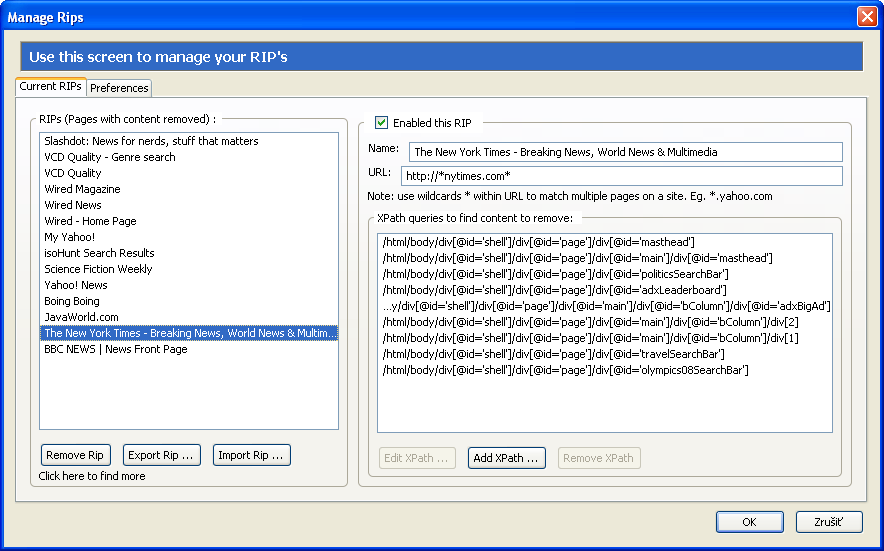884x551 pixels.
Task: Select the travelSearchBar XPath query
Action: (x=604, y=354)
